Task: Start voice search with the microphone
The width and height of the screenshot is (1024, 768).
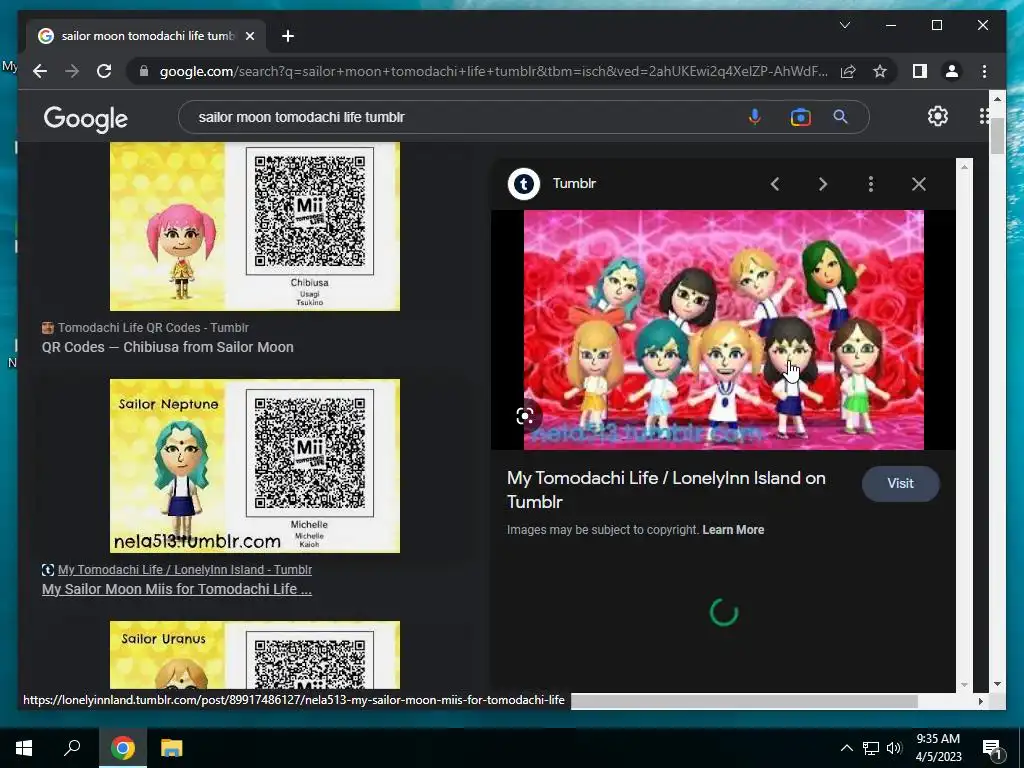Action: pos(754,117)
